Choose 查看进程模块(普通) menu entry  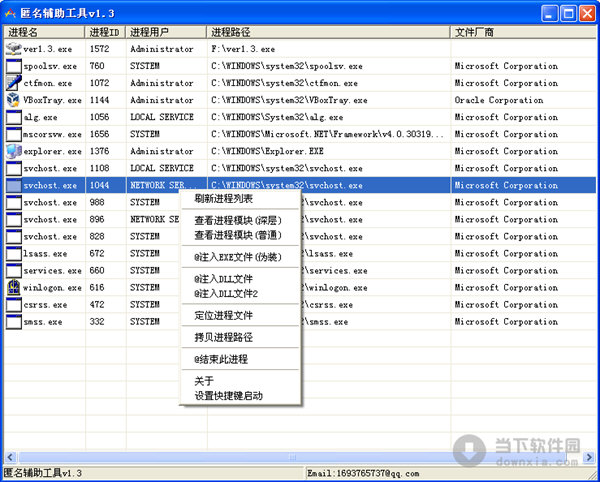(240, 235)
